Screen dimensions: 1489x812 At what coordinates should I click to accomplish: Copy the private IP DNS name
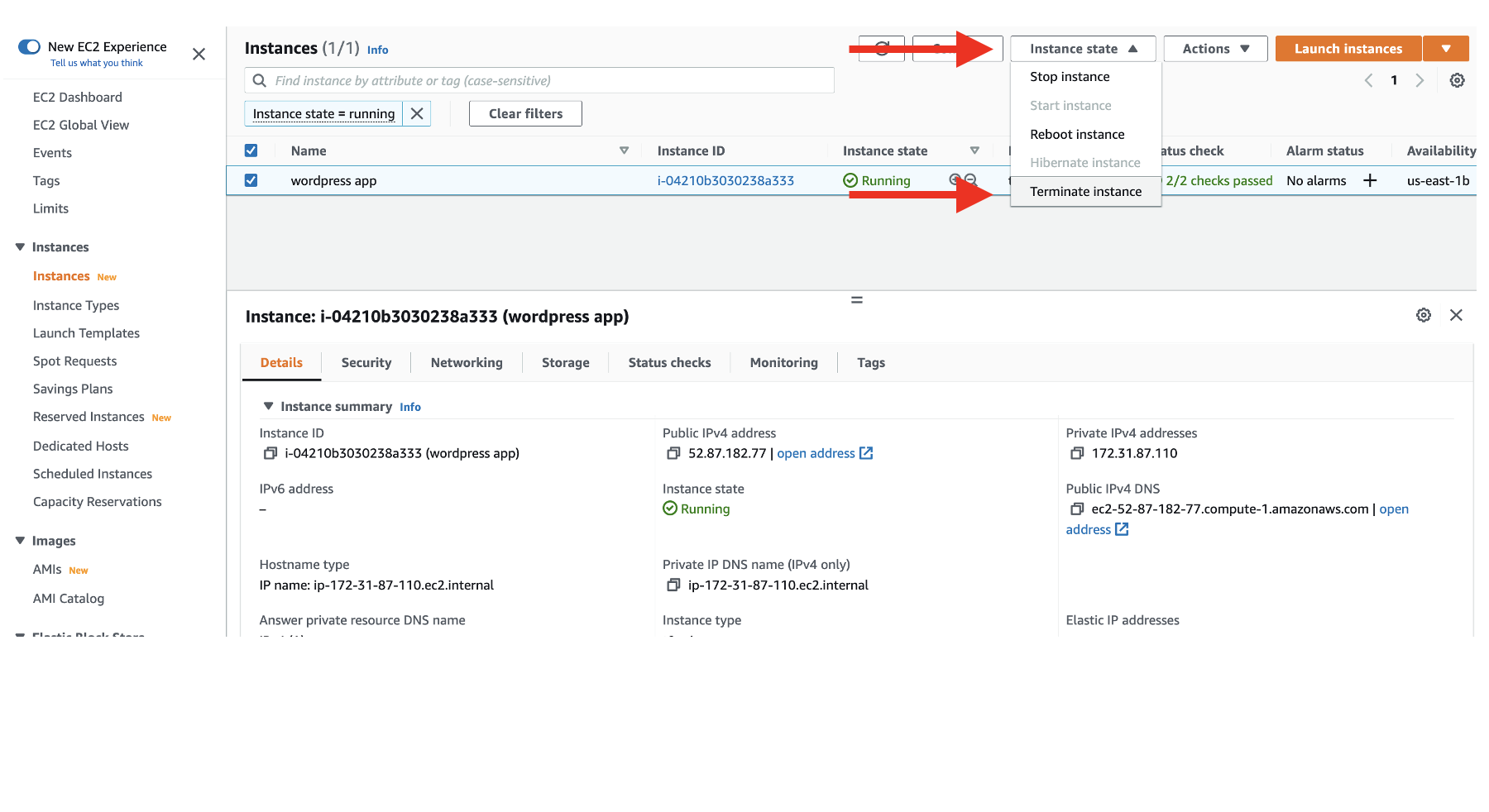click(x=673, y=585)
